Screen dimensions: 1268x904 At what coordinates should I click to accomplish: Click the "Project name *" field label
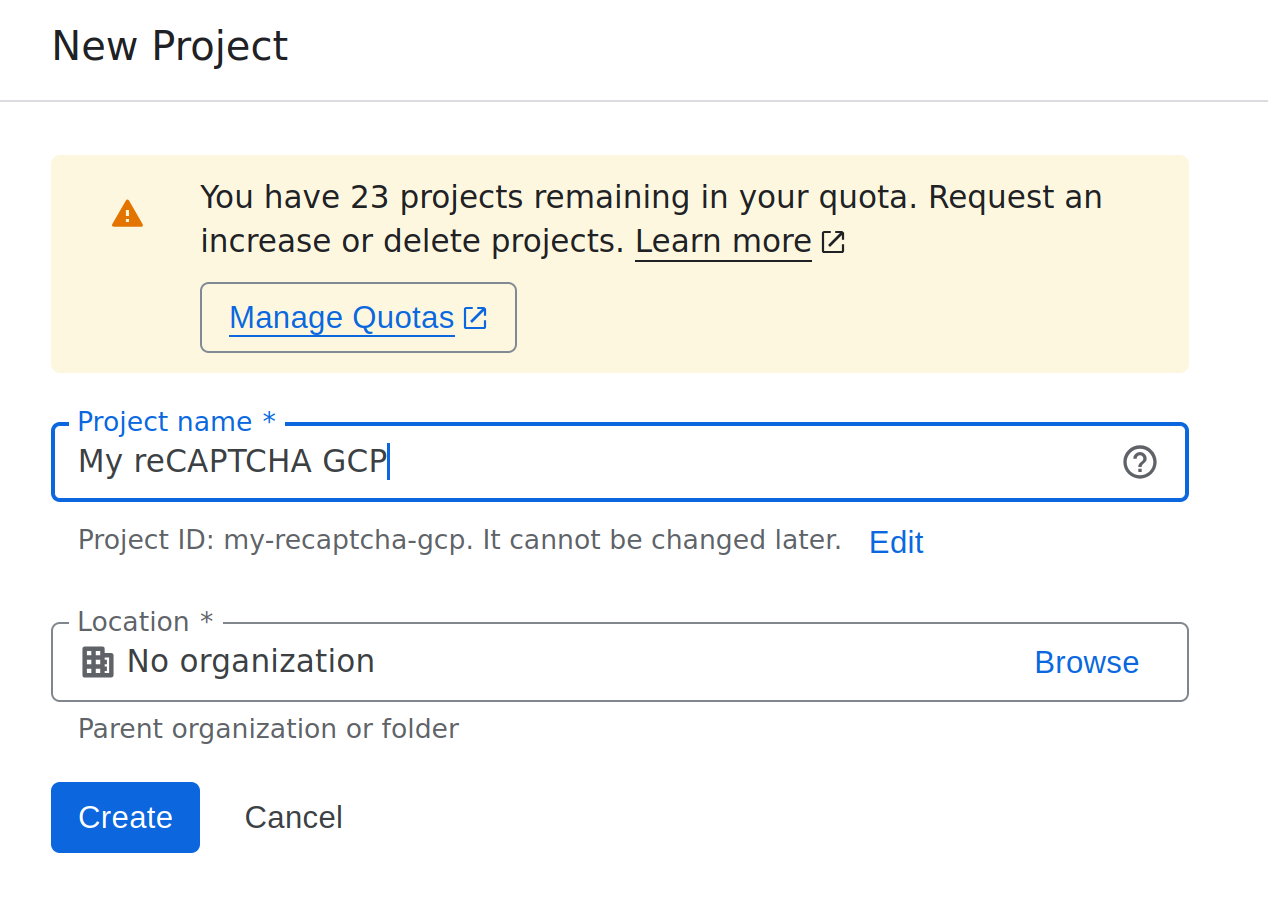tap(176, 422)
